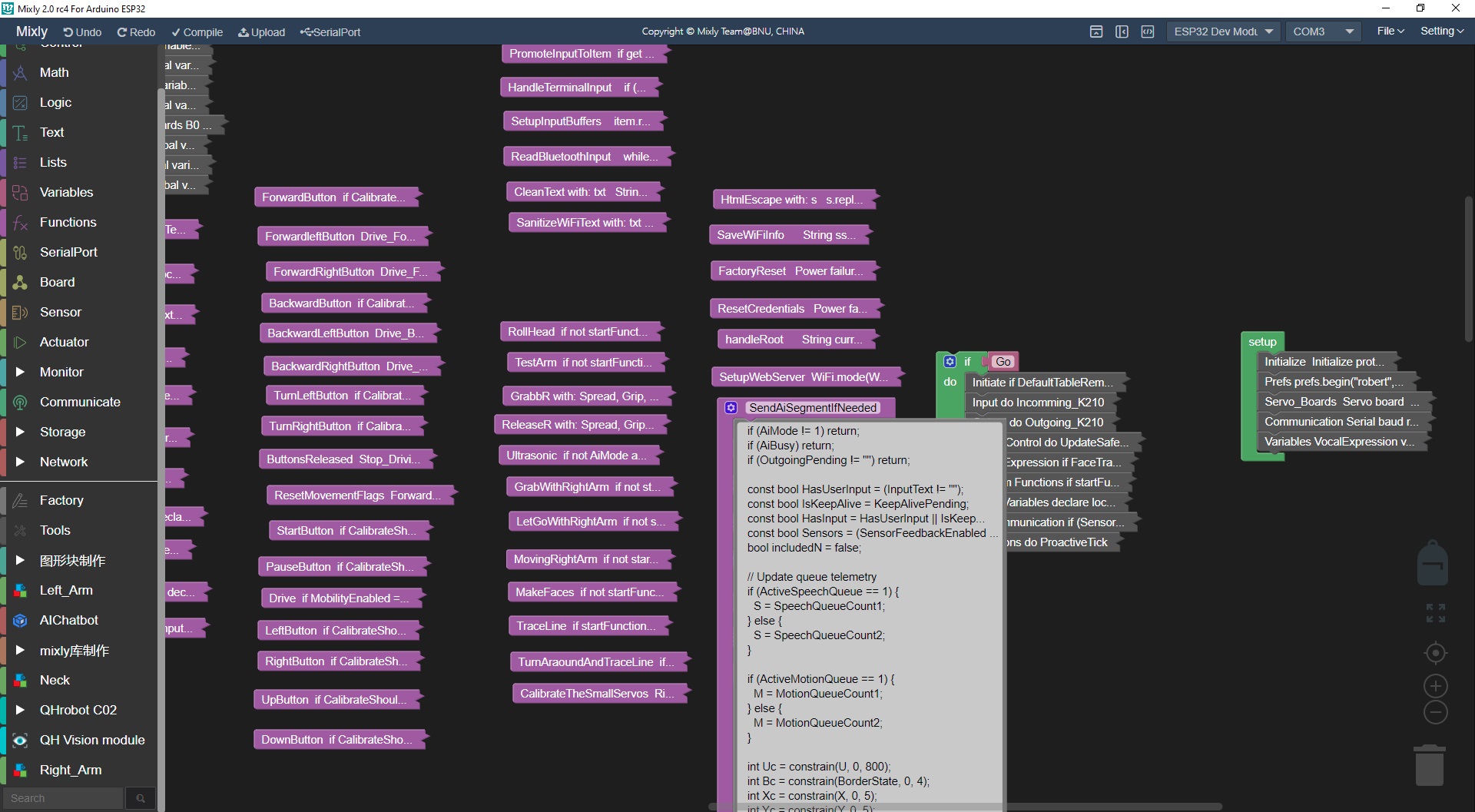Open the Setting menu
Screen dimensions: 1475x812
click(x=1442, y=31)
